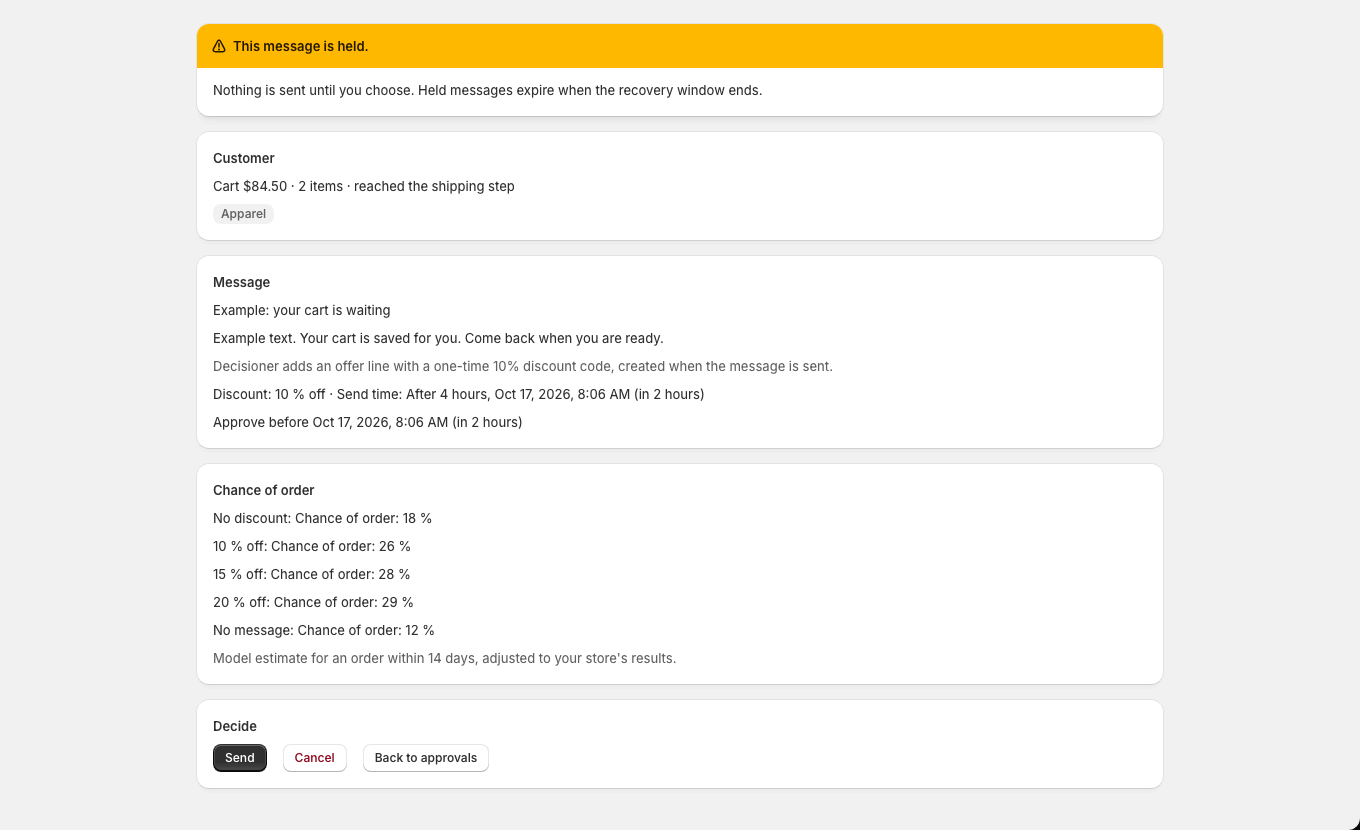Select 'This message is held.' banner title
The image size is (1360, 830).
point(301,46)
